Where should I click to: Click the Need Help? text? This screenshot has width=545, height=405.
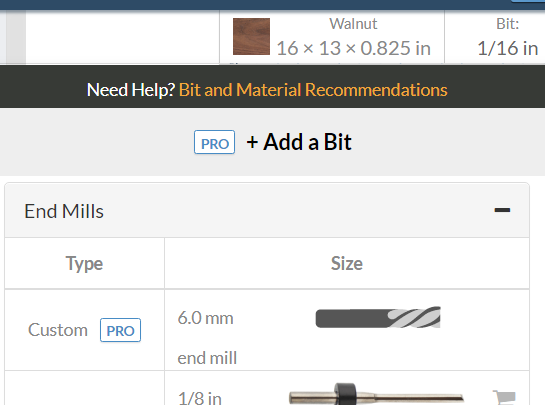131,90
